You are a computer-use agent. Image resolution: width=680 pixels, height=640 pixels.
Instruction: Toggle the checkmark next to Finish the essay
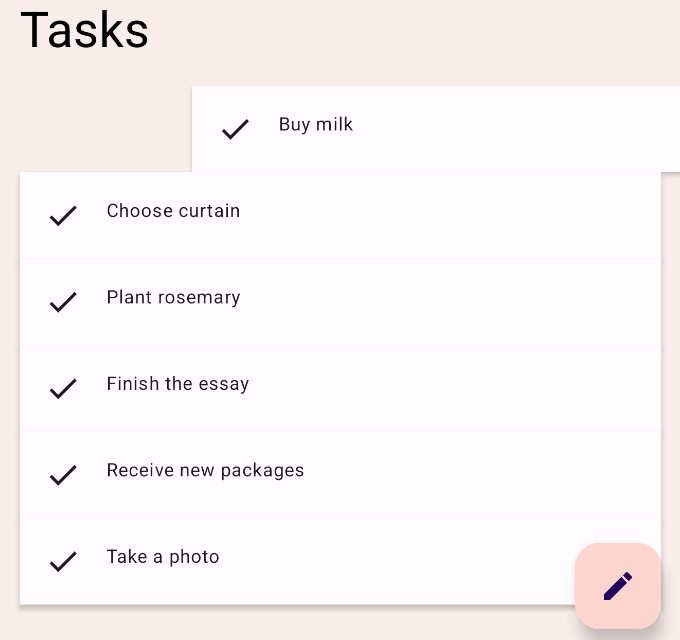[63, 388]
